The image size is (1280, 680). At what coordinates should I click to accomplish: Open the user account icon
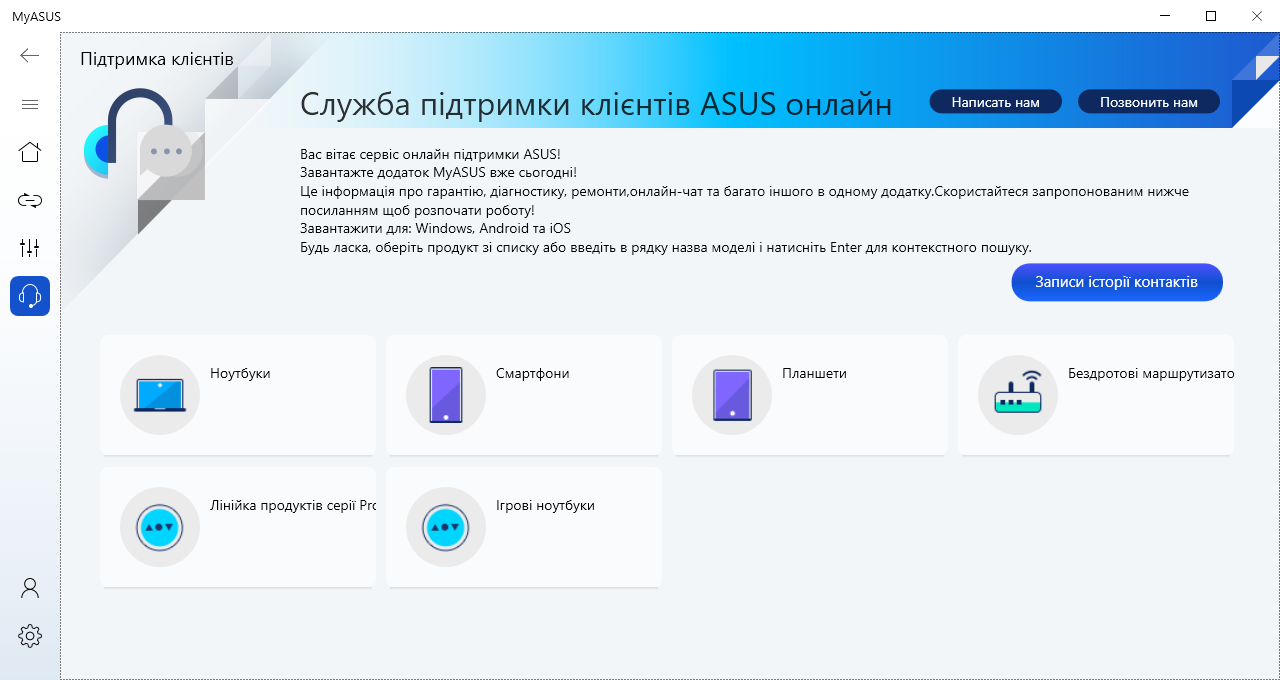point(30,588)
